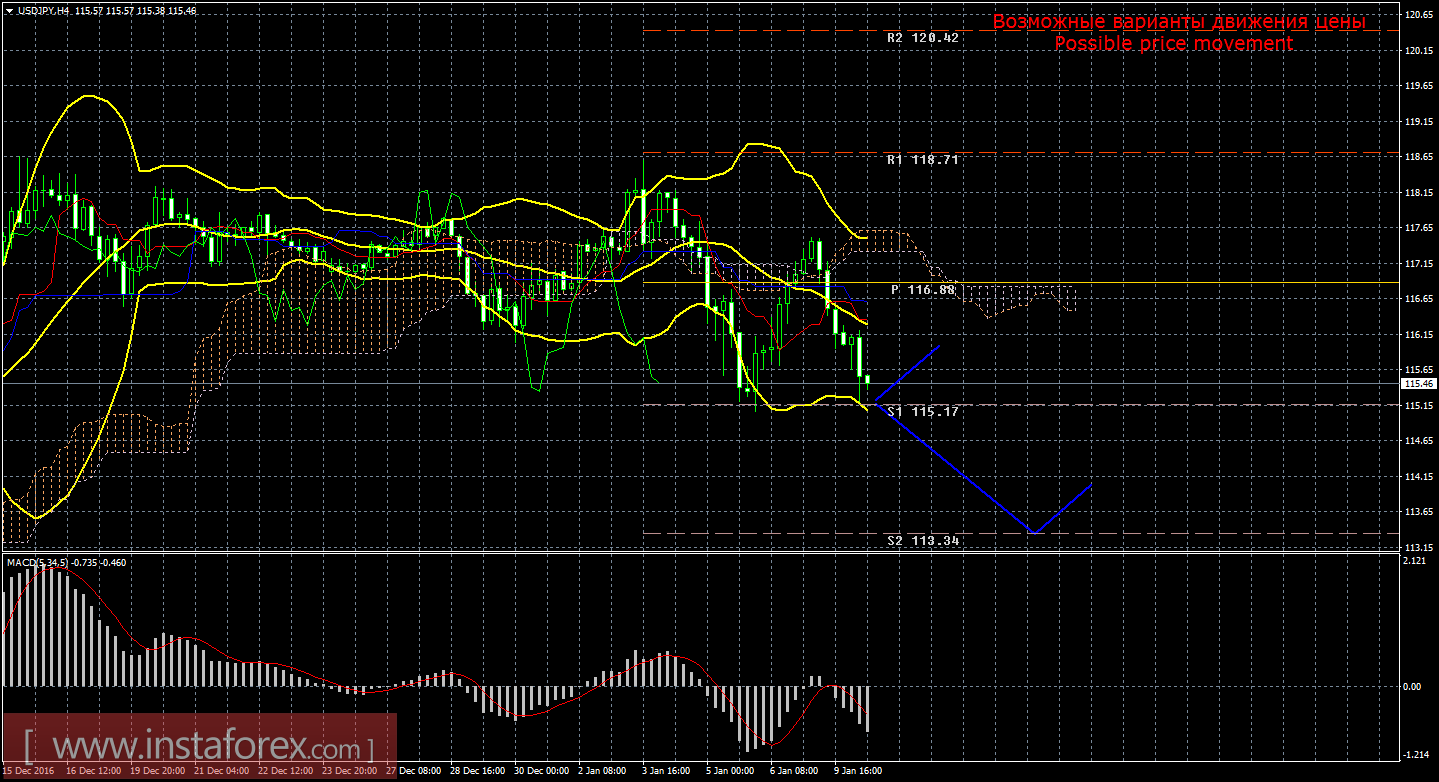Open the chart menu triangle beside USDJPY,H4
The image size is (1439, 782).
(9, 10)
